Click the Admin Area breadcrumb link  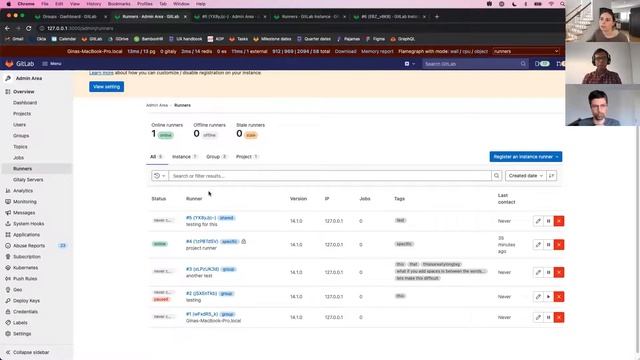[157, 105]
